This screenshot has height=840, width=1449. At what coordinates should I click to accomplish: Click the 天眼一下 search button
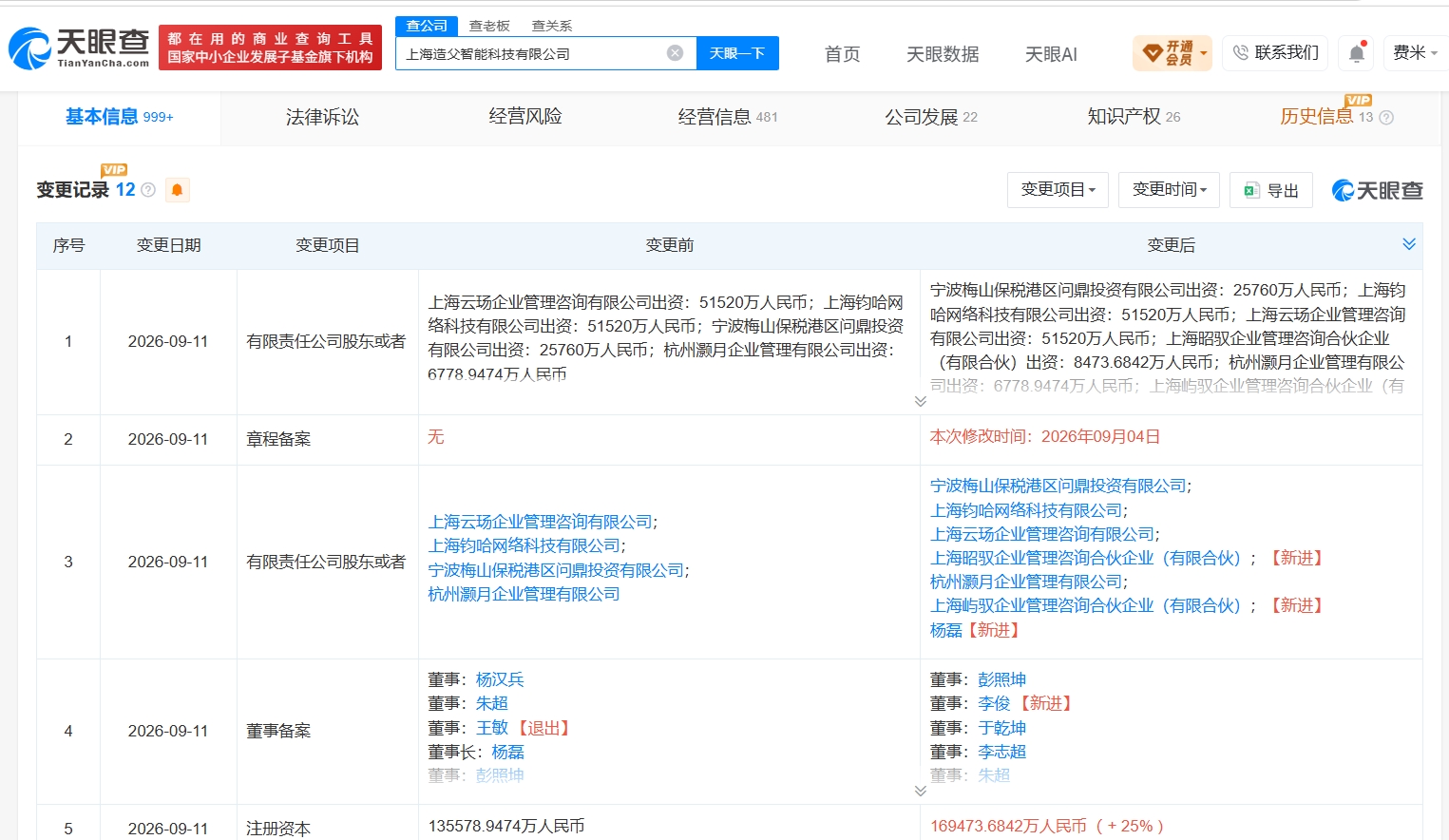click(x=737, y=53)
